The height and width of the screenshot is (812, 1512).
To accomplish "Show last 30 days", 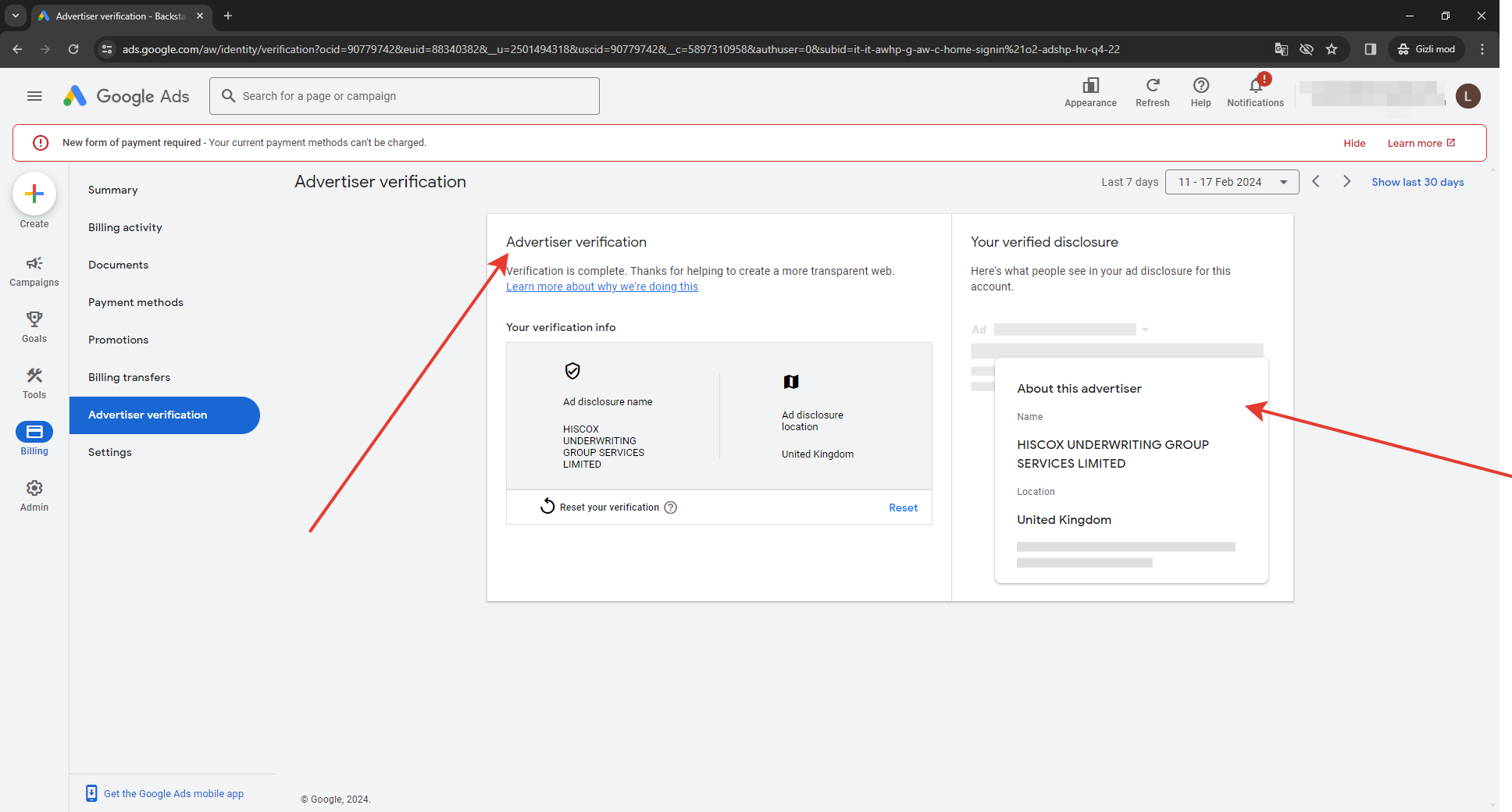I will point(1417,182).
